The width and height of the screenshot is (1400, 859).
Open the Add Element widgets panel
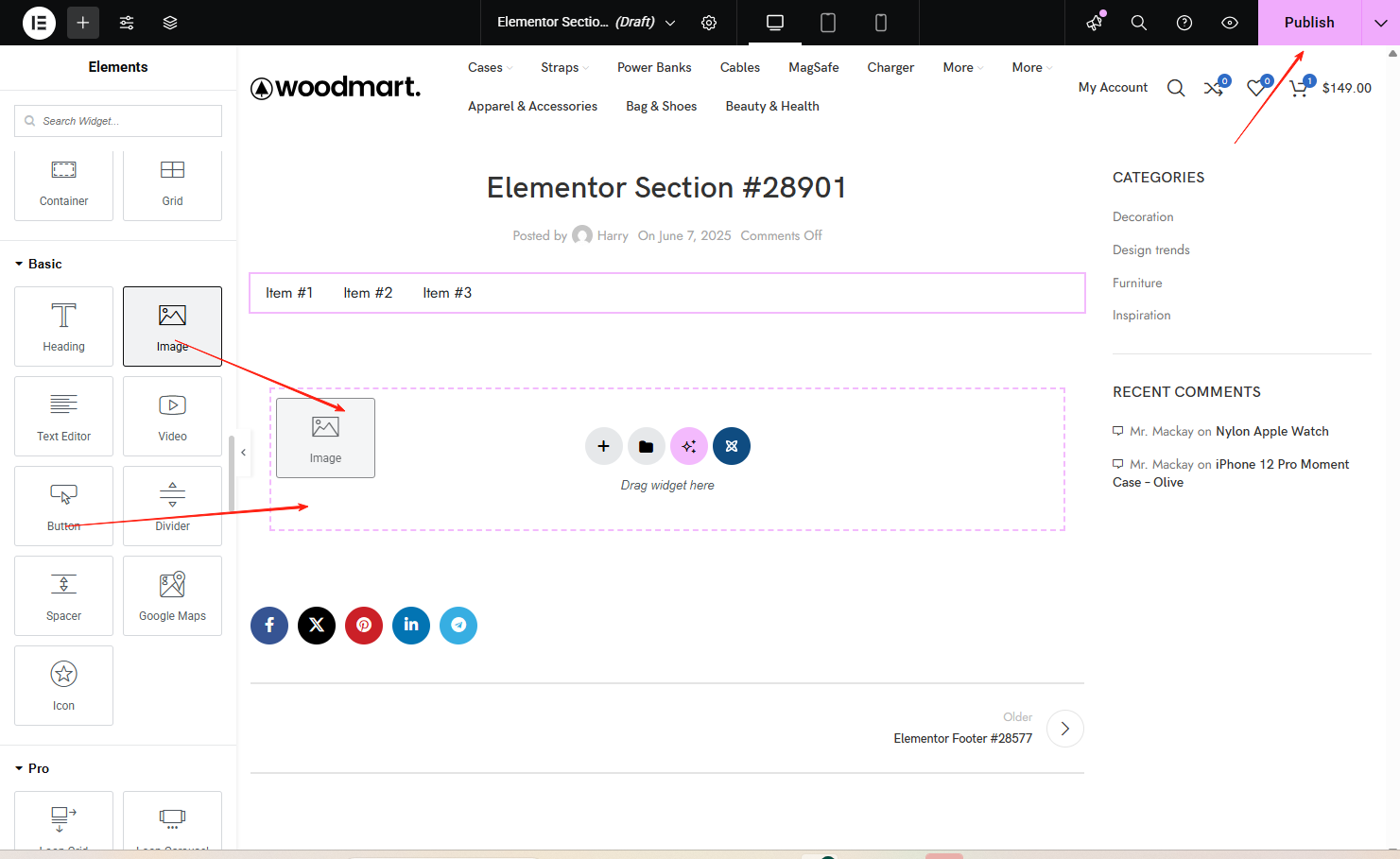[82, 22]
